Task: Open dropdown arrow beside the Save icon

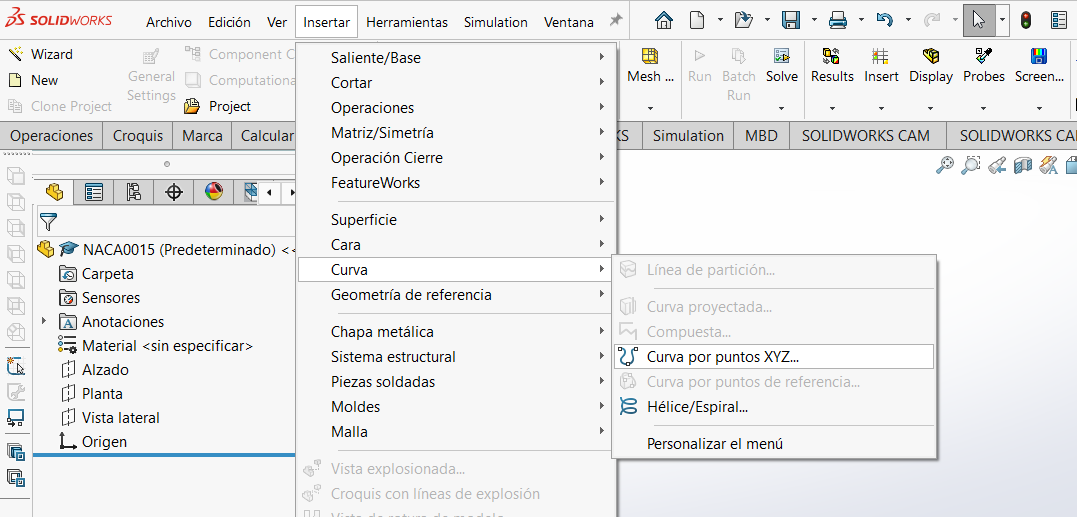Action: point(814,20)
